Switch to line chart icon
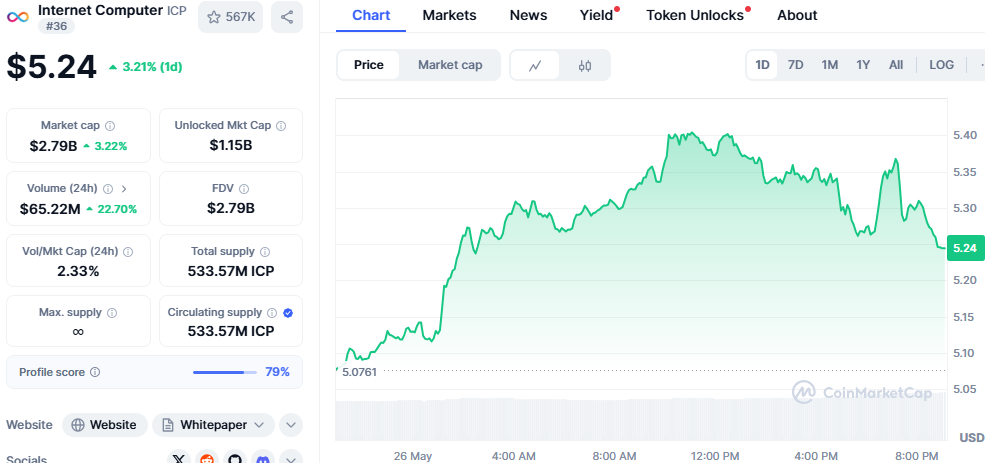This screenshot has width=985, height=463. coord(535,65)
